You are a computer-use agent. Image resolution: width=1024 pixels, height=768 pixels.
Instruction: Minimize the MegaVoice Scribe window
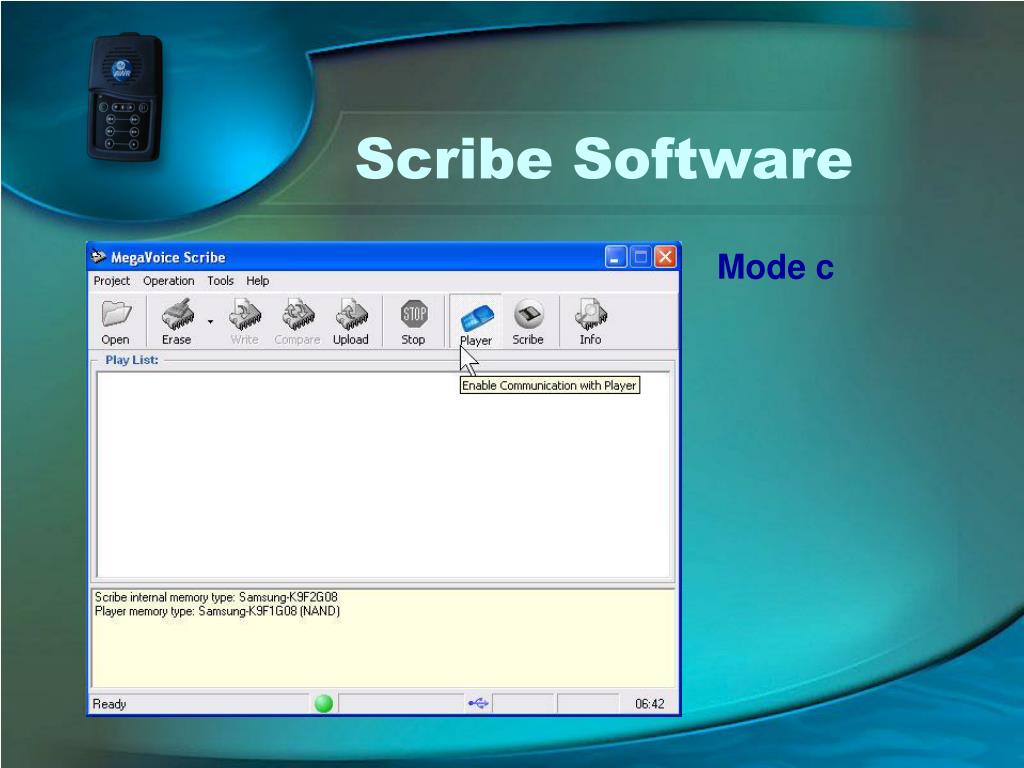pyautogui.click(x=615, y=257)
